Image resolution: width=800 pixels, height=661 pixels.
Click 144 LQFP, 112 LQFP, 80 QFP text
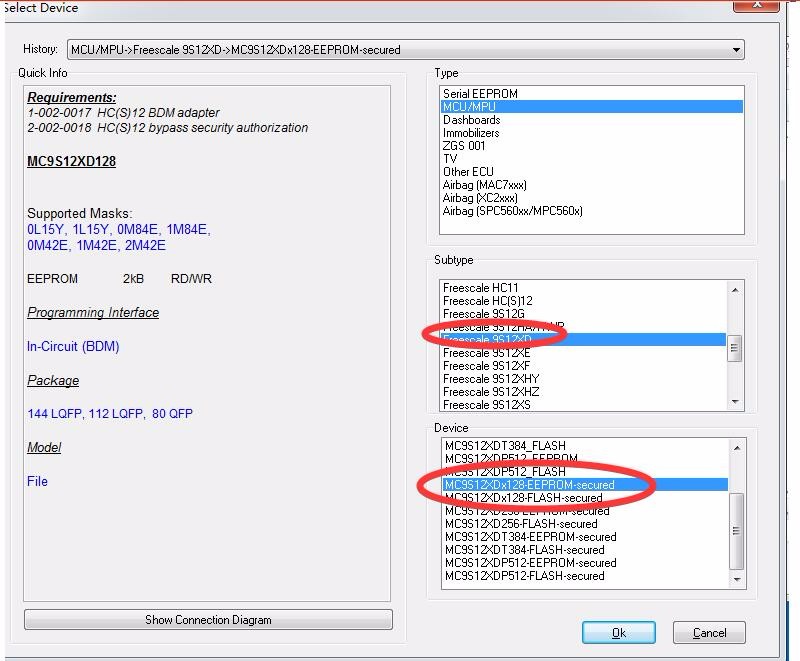coord(110,414)
